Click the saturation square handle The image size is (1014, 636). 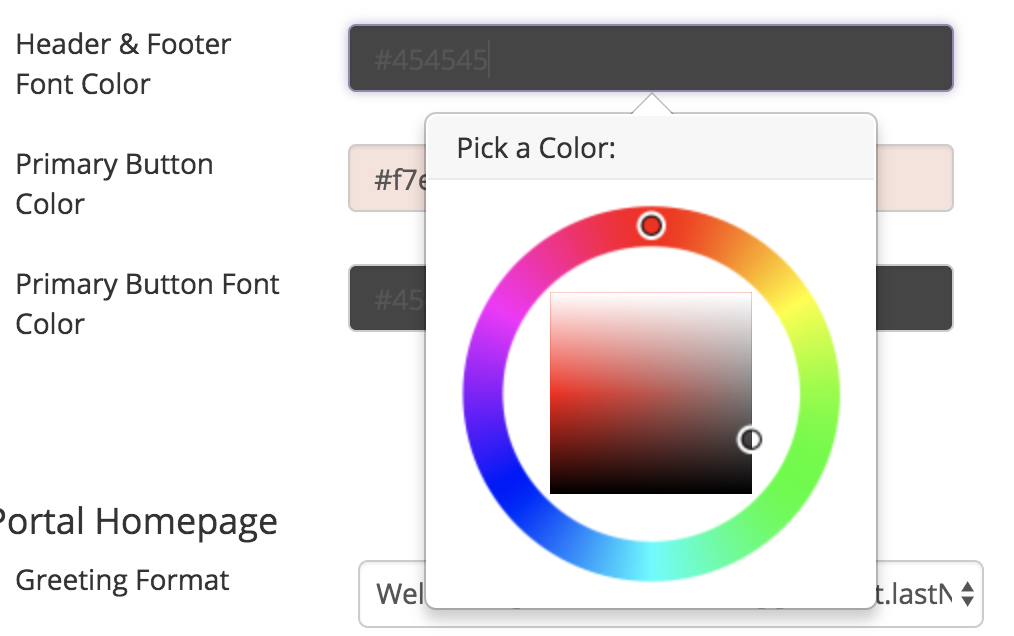[x=750, y=440]
